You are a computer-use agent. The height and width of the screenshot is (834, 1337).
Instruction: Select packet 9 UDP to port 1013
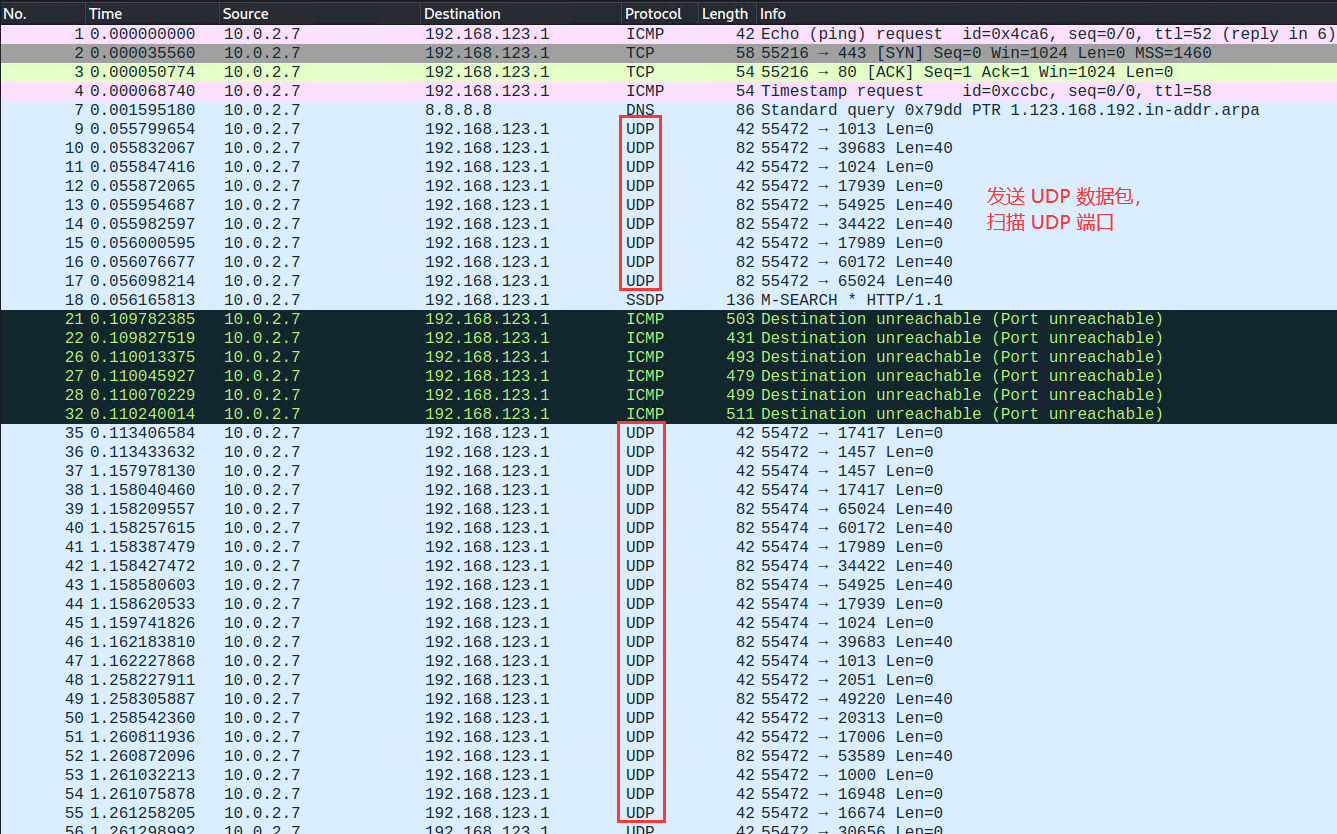click(x=668, y=129)
